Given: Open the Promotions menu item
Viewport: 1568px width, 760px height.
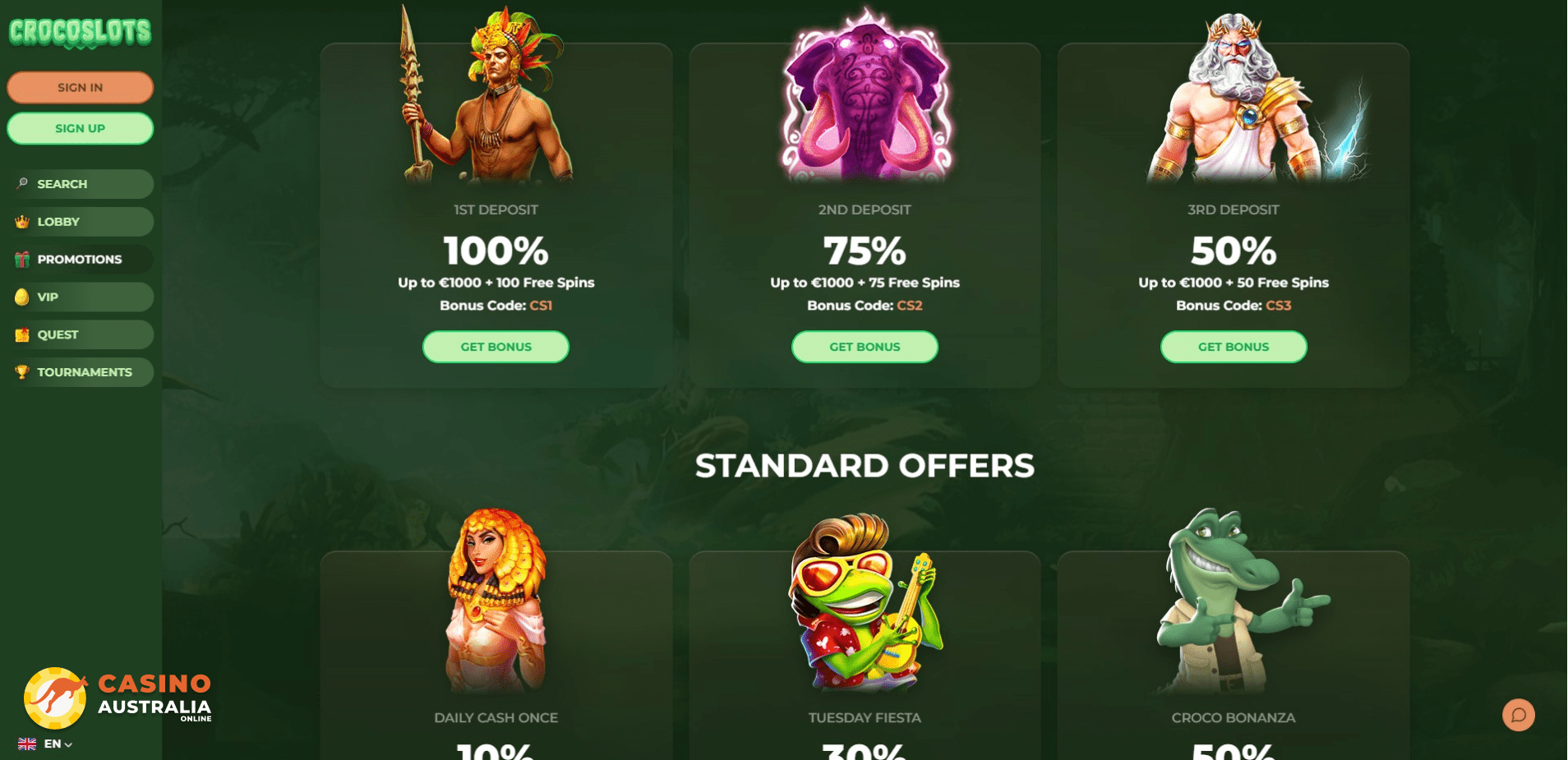Looking at the screenshot, I should point(80,260).
